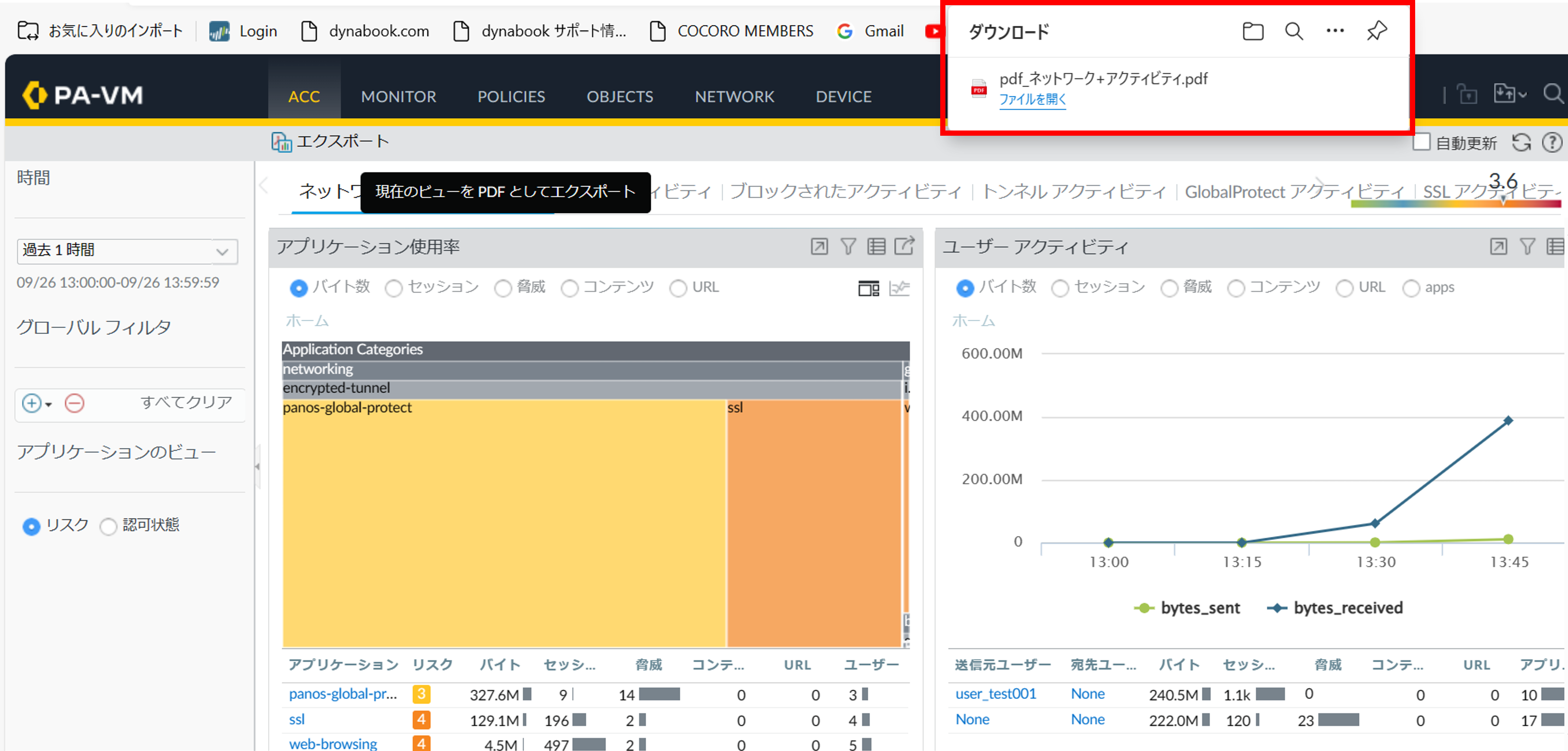
Task: Click the Export (エクスポート) PDF icon
Action: [281, 142]
